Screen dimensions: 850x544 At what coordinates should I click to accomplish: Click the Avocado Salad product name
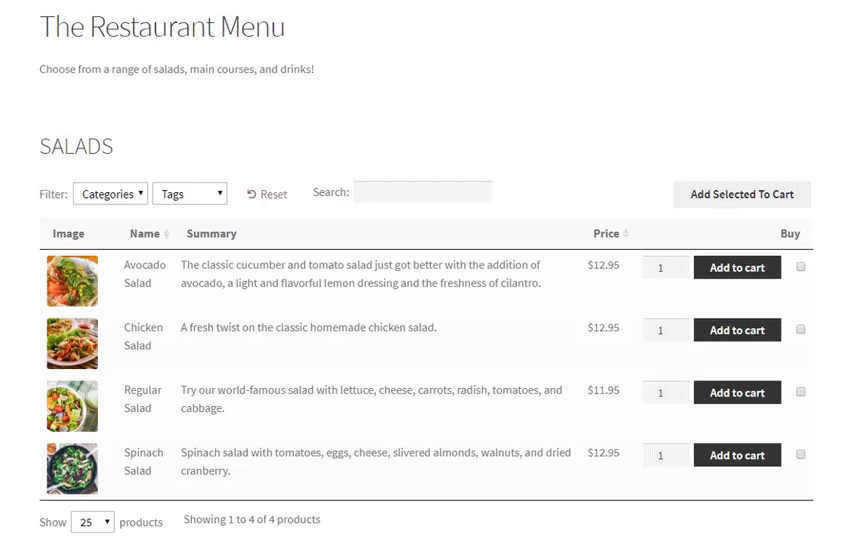pyautogui.click(x=145, y=274)
